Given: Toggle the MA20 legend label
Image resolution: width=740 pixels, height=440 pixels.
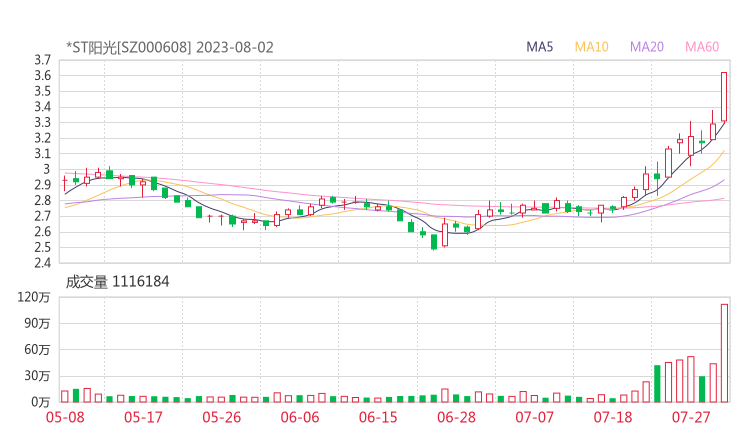Looking at the screenshot, I should click(646, 47).
